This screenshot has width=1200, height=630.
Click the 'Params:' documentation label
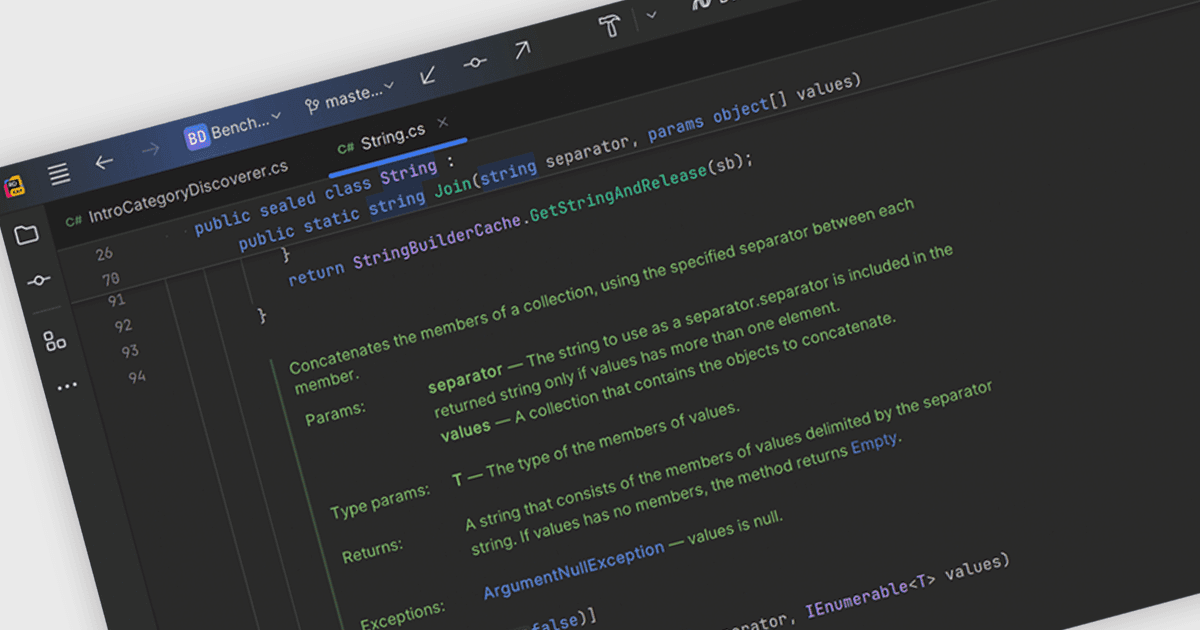[x=334, y=413]
